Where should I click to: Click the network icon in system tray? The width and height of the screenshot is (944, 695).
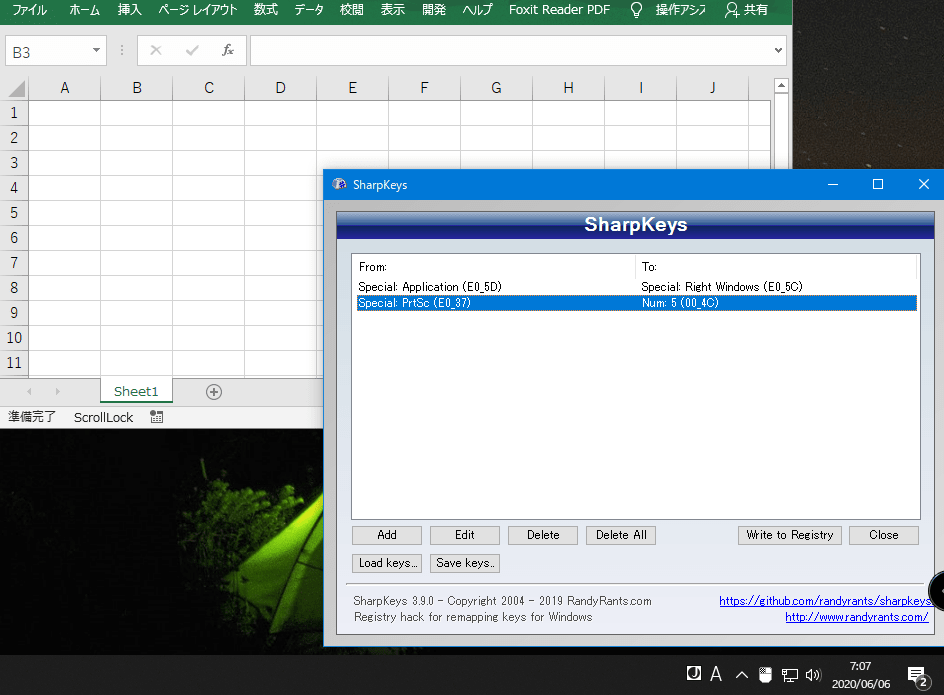pyautogui.click(x=789, y=675)
